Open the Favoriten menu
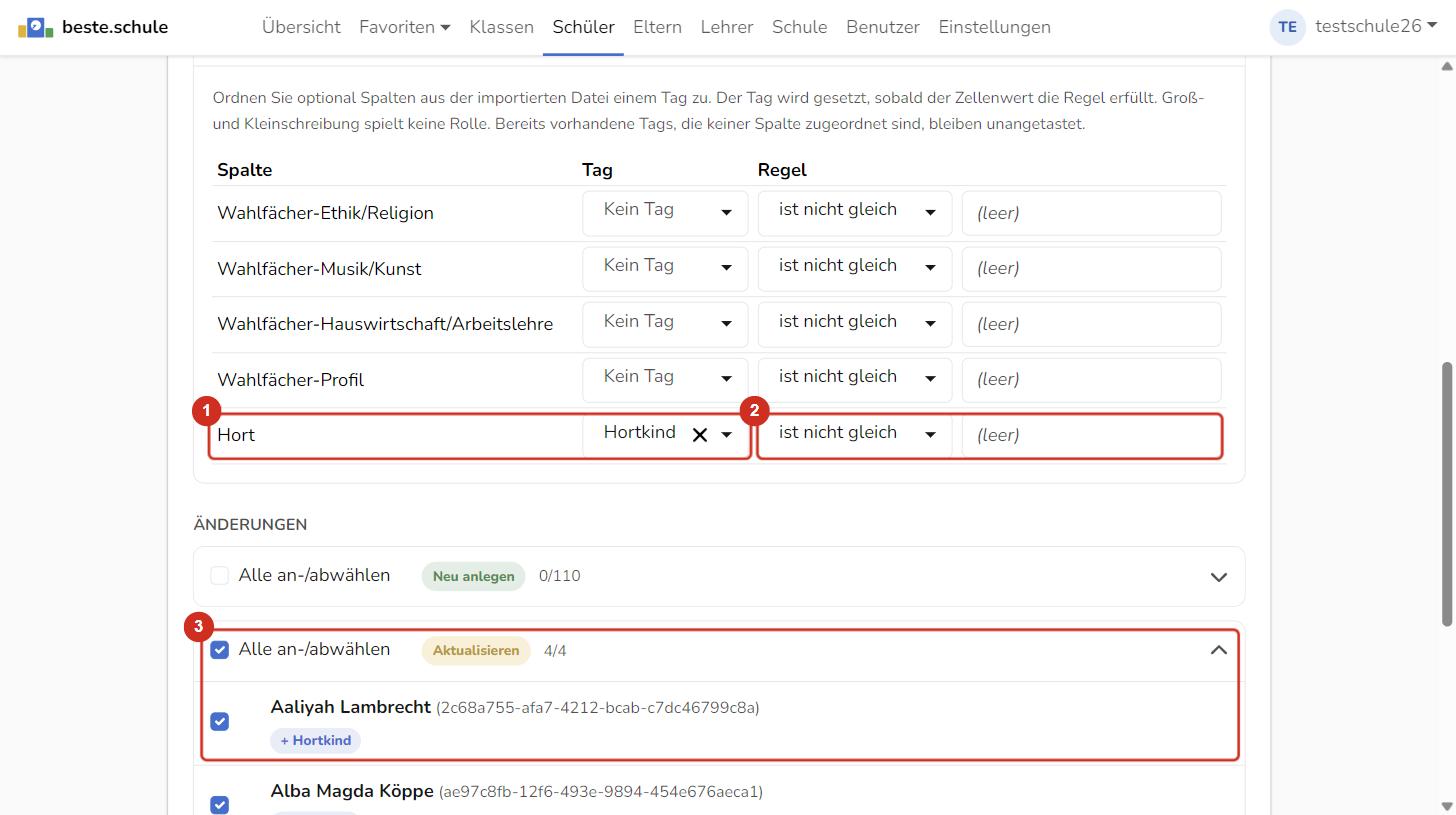The width and height of the screenshot is (1456, 815). point(405,27)
